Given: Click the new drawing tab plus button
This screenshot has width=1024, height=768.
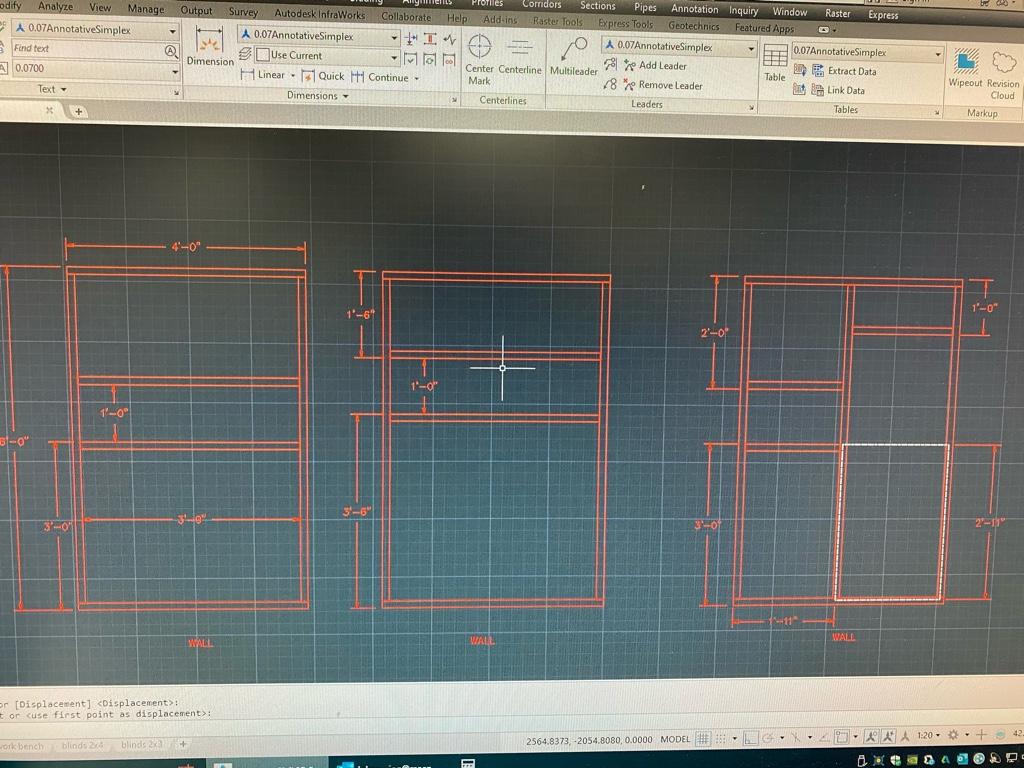Looking at the screenshot, I should point(78,112).
